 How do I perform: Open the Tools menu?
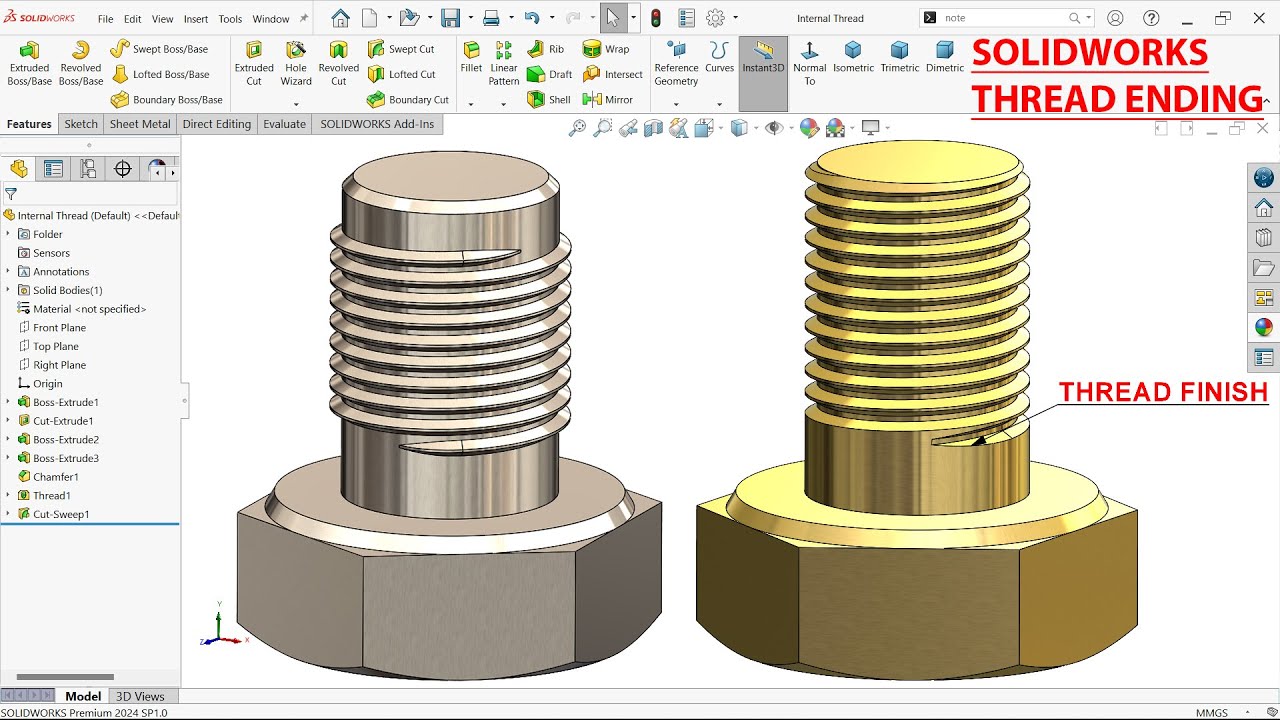click(x=230, y=19)
